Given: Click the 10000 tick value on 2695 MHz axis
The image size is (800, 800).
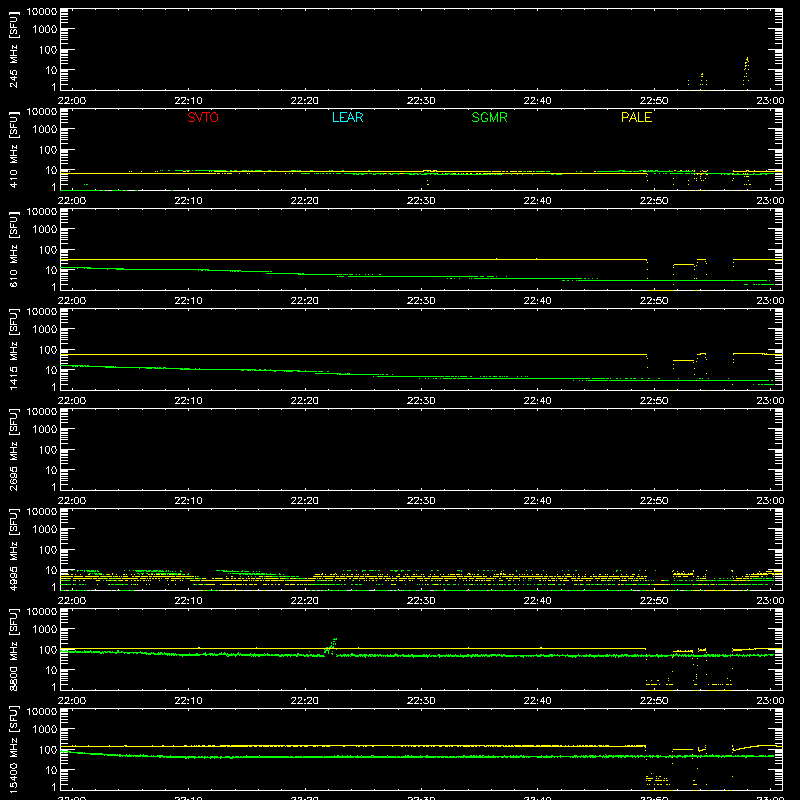Looking at the screenshot, I should 42,412.
